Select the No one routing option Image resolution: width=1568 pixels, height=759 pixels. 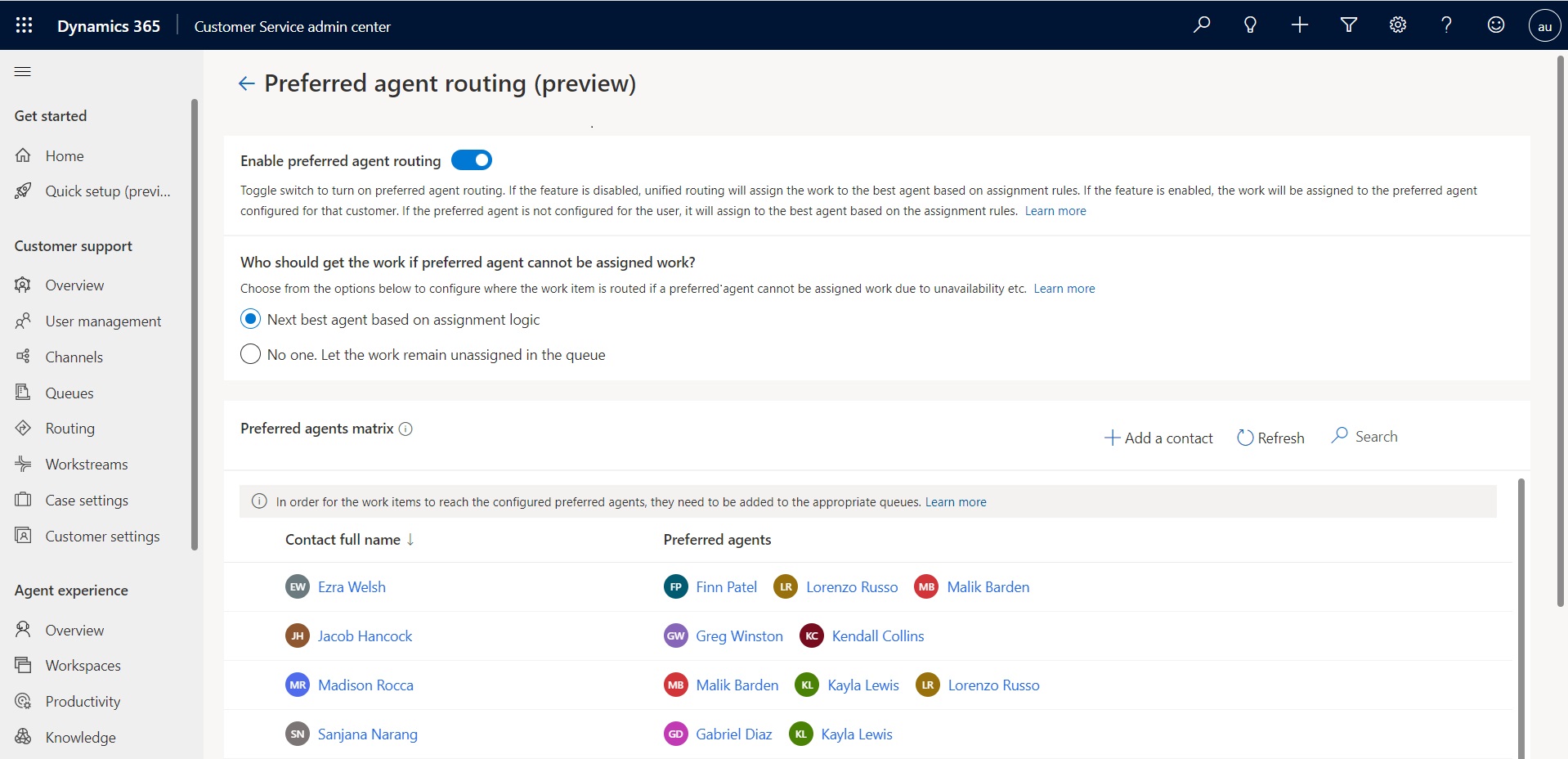250,354
